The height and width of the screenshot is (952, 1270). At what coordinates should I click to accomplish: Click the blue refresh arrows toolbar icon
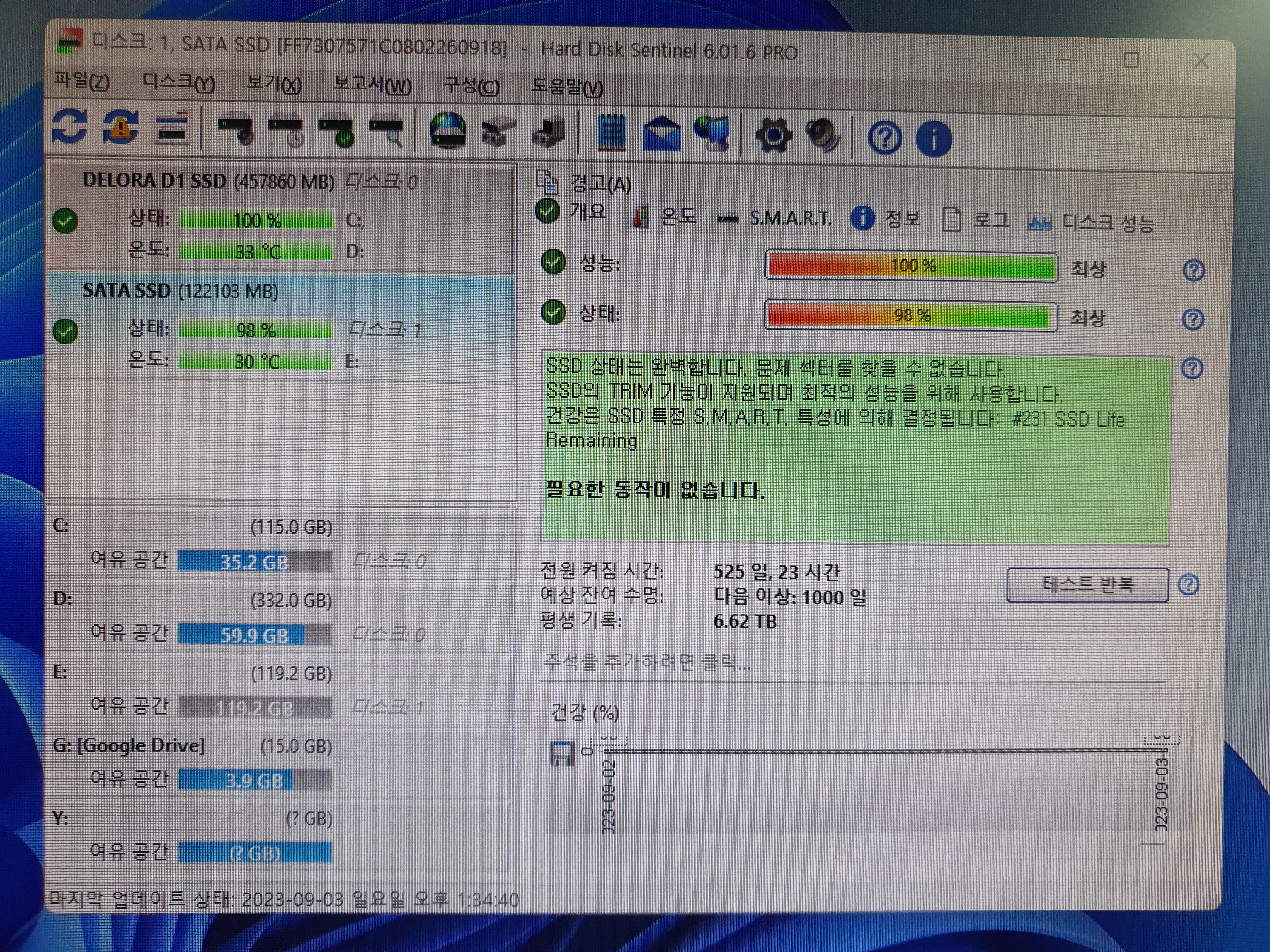[x=70, y=126]
